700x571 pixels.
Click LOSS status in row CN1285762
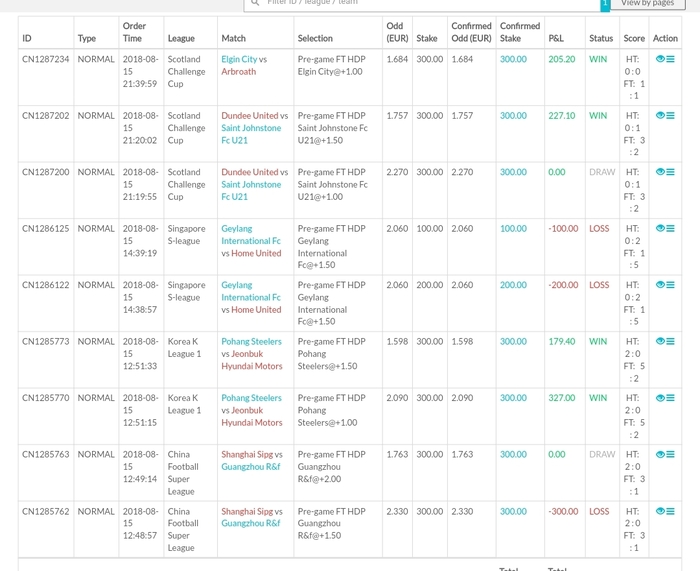pyautogui.click(x=599, y=511)
